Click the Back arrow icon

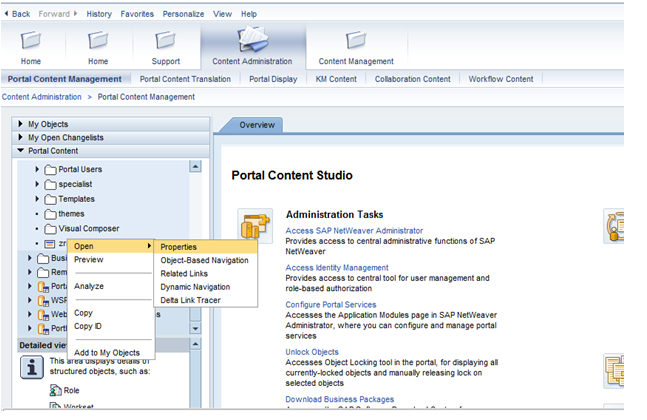pos(6,14)
